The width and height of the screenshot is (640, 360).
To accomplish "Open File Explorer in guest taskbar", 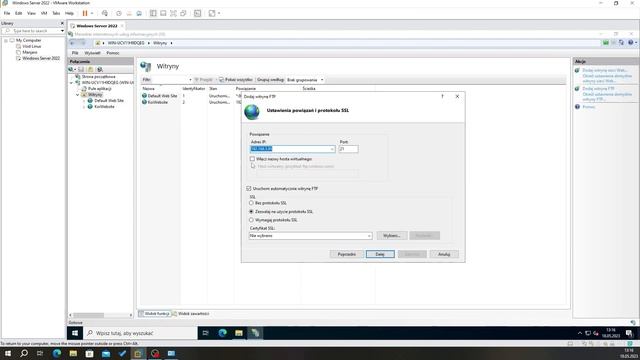I will click(x=239, y=333).
